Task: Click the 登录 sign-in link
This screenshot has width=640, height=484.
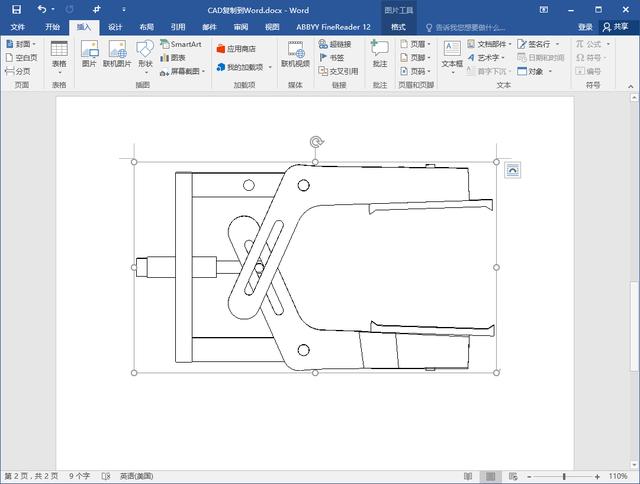Action: point(585,27)
